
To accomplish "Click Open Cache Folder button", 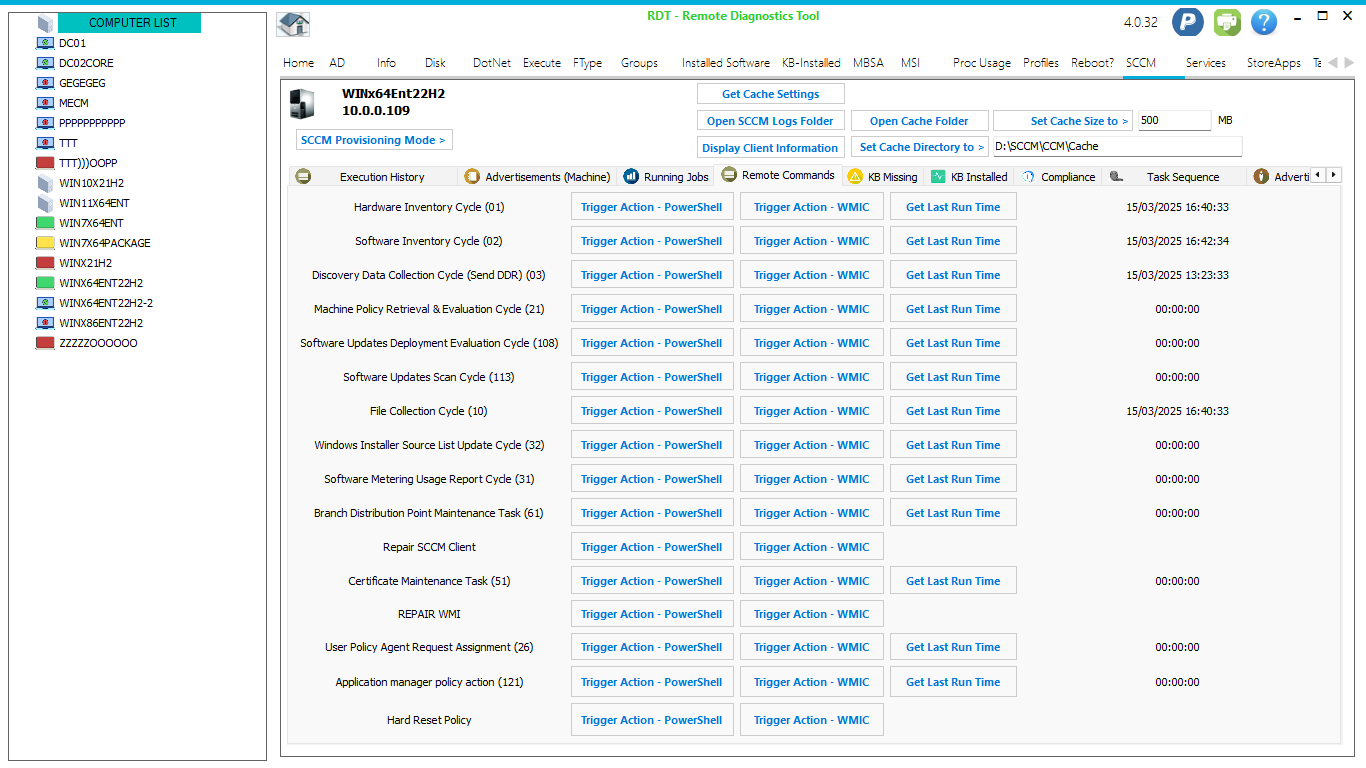I will pos(919,121).
